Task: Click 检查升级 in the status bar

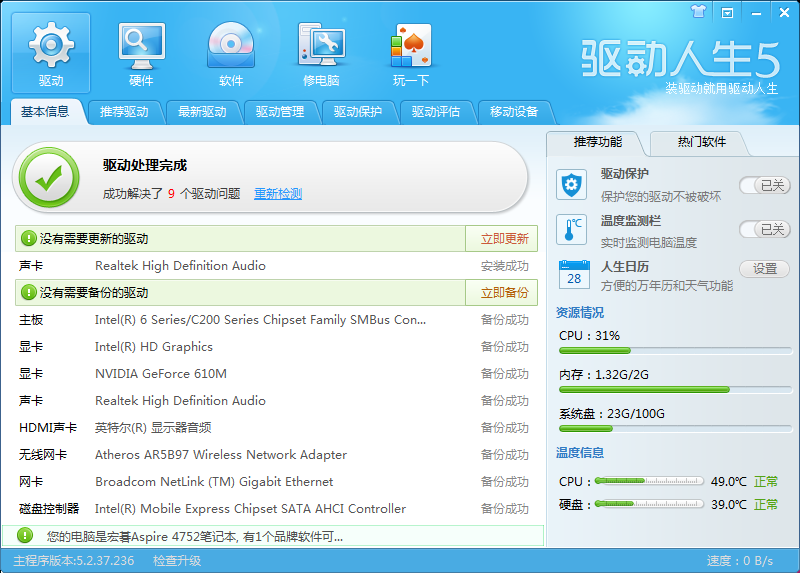Action: [177, 561]
